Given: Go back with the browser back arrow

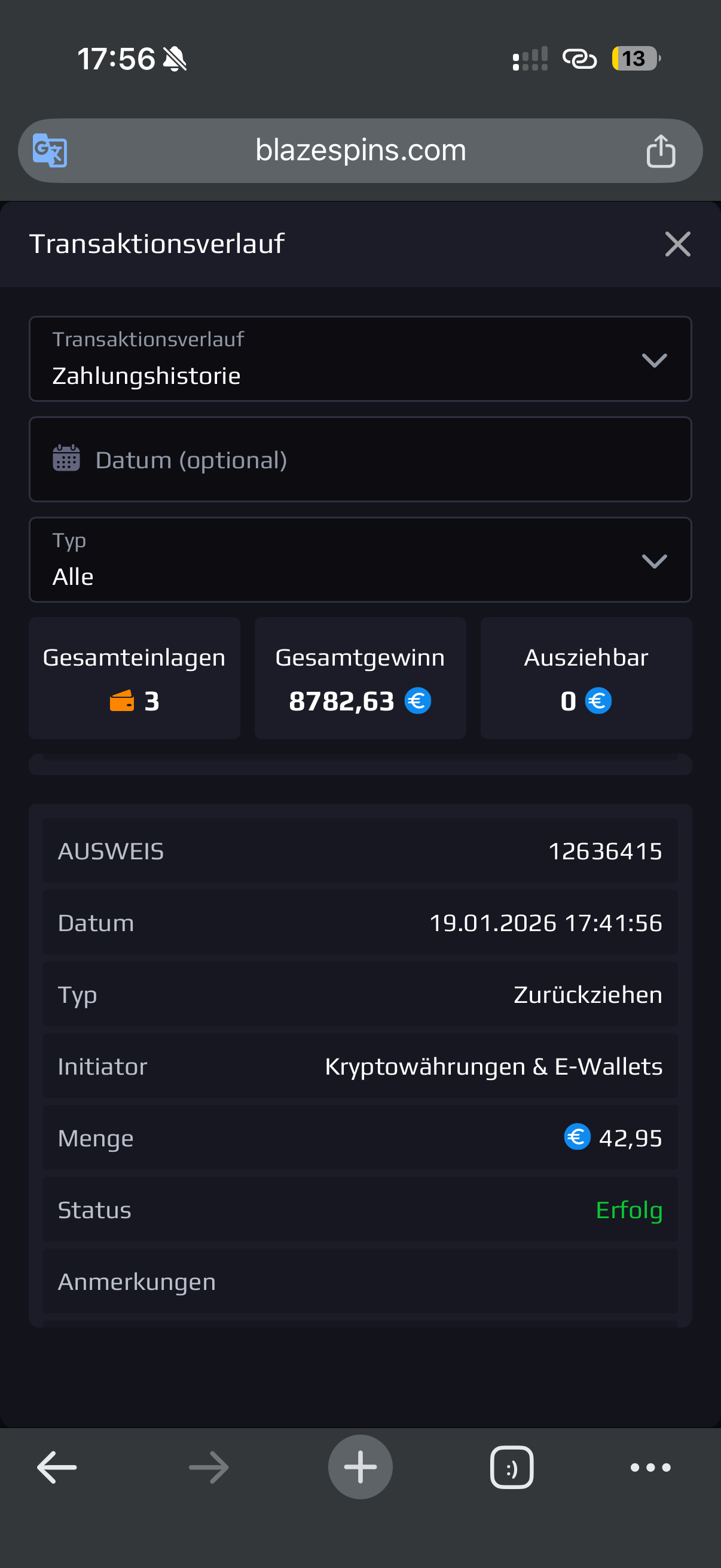Looking at the screenshot, I should tap(57, 1467).
